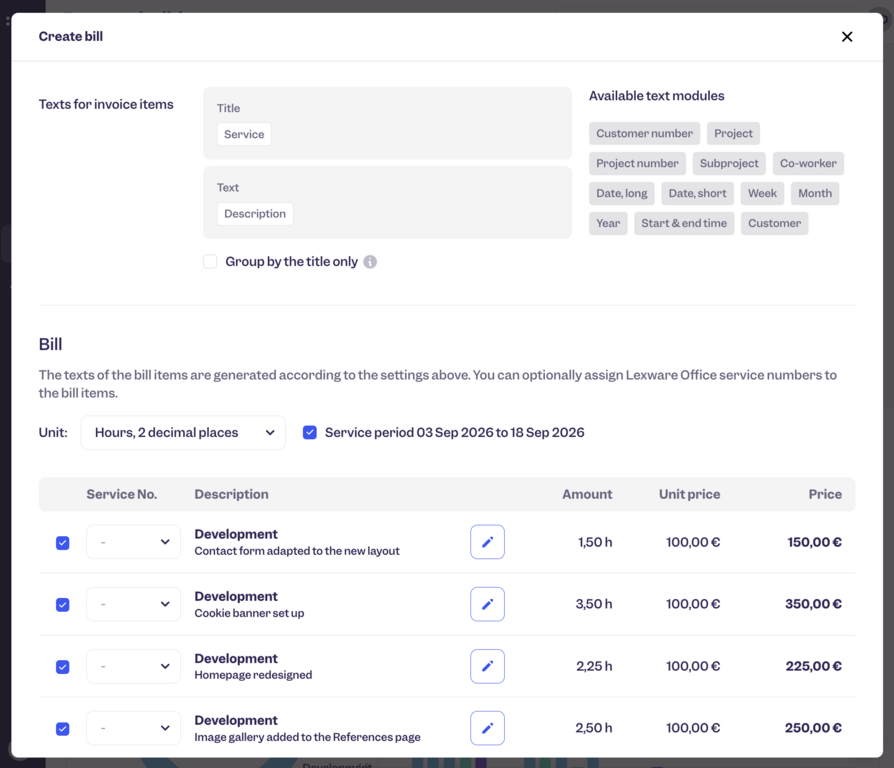Click the Service chip in Title field

pyautogui.click(x=244, y=134)
